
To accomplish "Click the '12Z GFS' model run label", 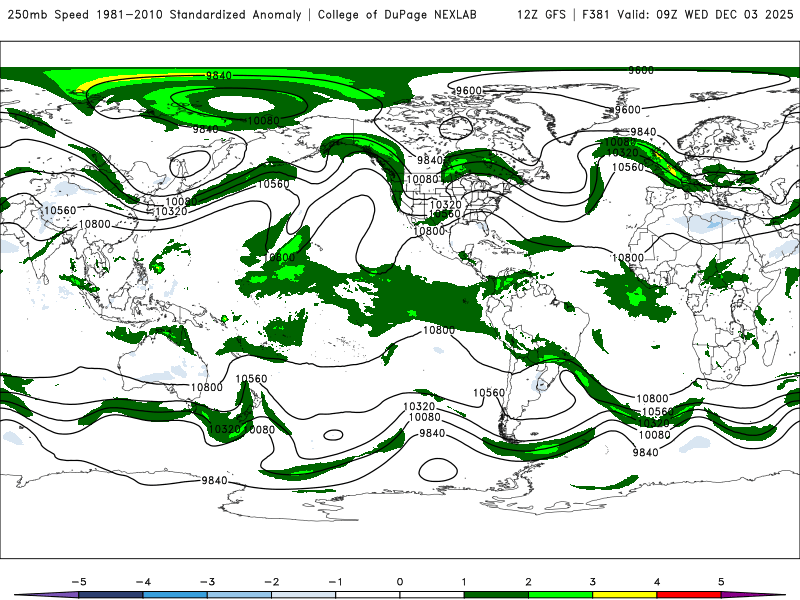I will click(541, 15).
